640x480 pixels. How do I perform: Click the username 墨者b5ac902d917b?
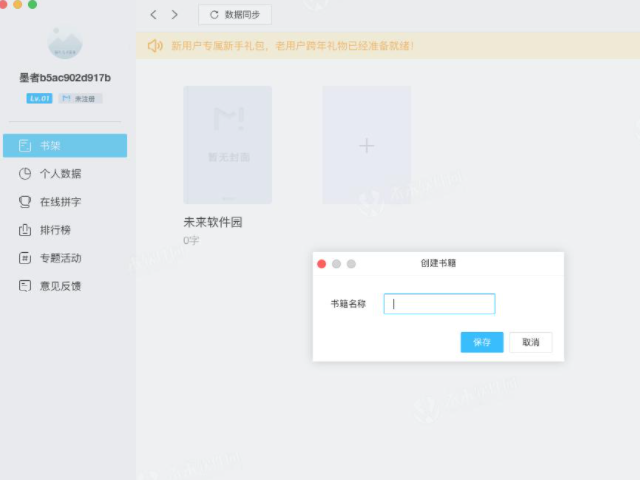pyautogui.click(x=65, y=78)
